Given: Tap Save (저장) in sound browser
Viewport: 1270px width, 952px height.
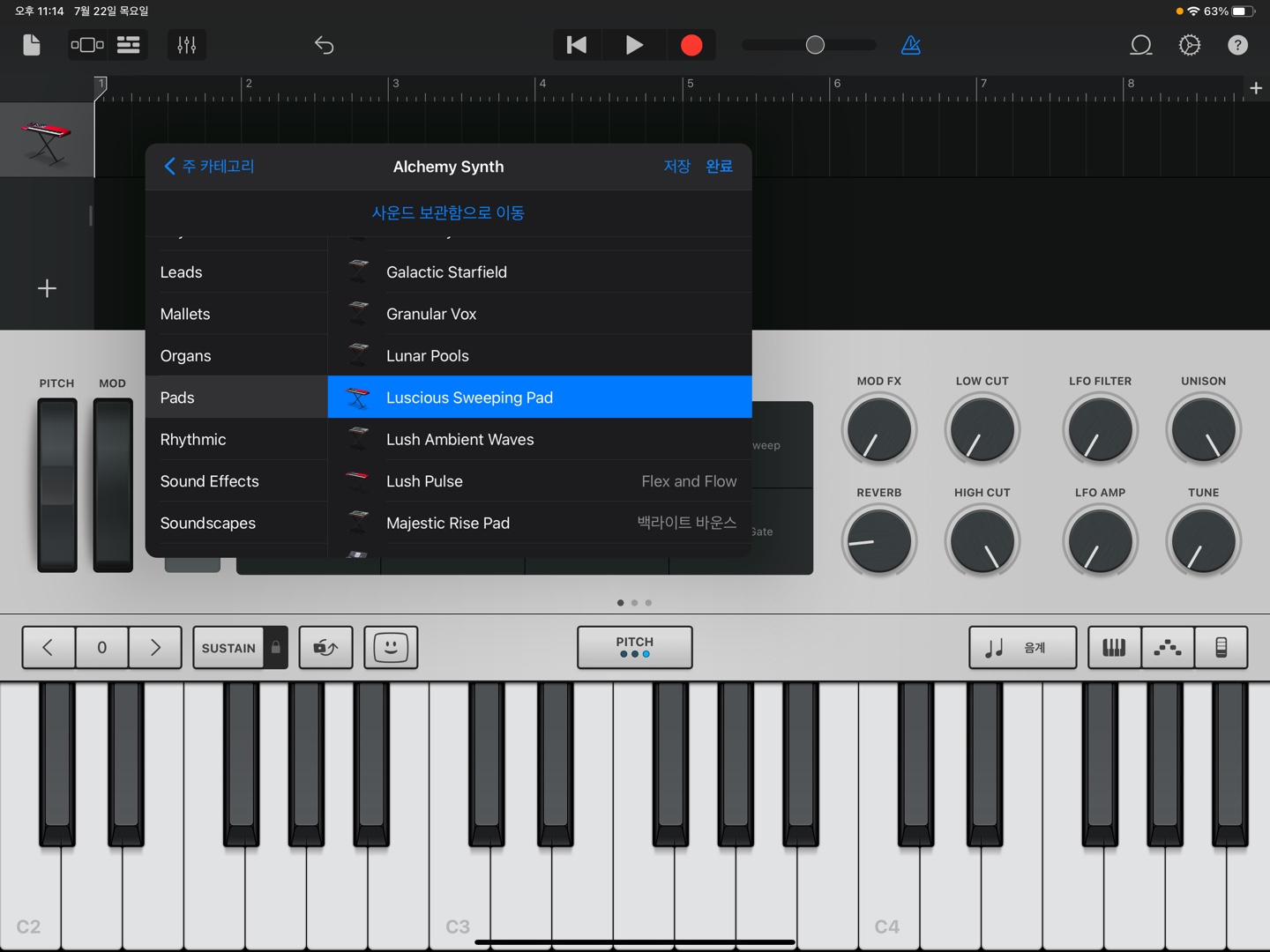Looking at the screenshot, I should [676, 167].
